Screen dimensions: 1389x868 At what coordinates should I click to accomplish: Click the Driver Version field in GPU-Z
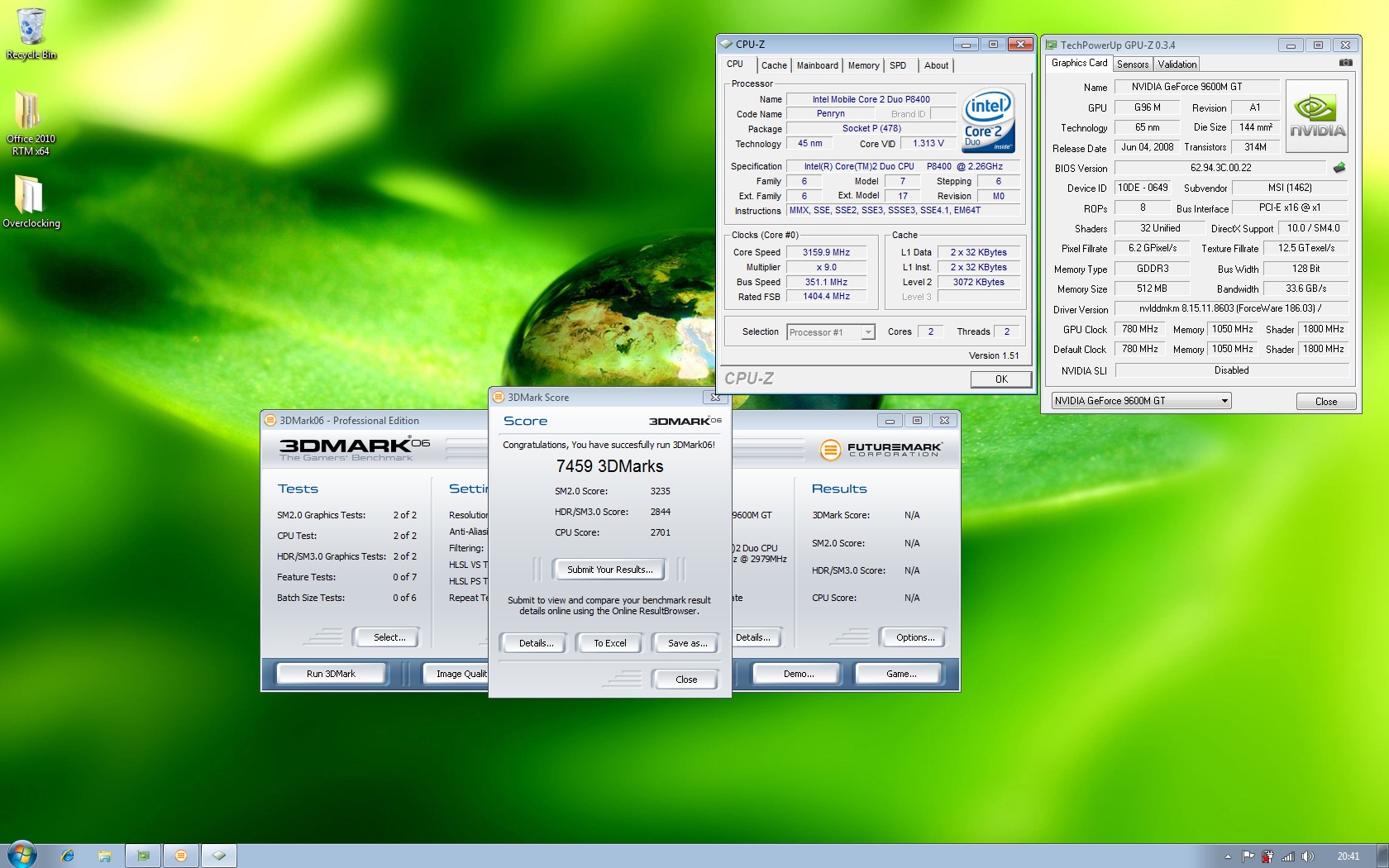(x=1230, y=308)
